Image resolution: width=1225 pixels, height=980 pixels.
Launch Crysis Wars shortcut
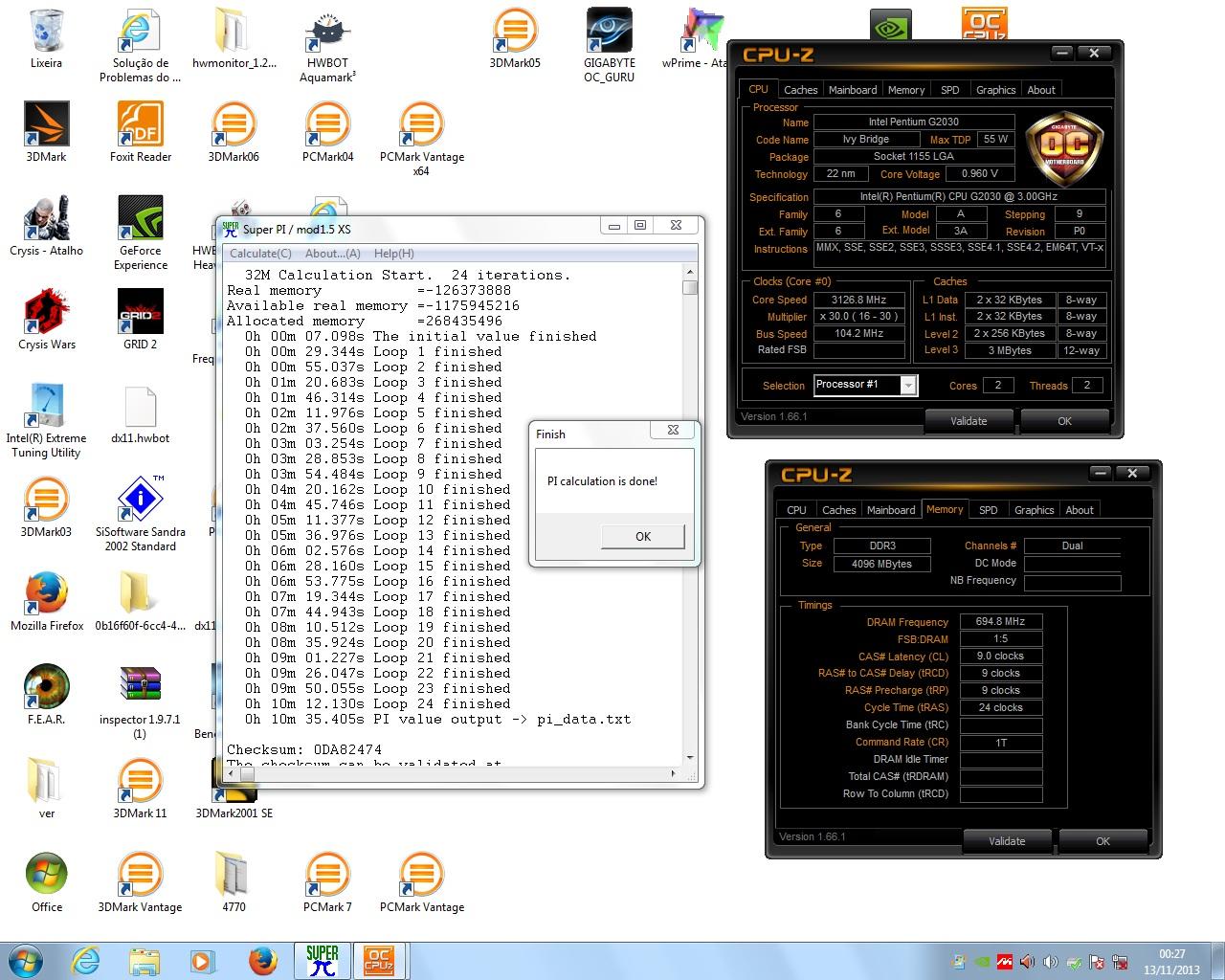[46, 321]
